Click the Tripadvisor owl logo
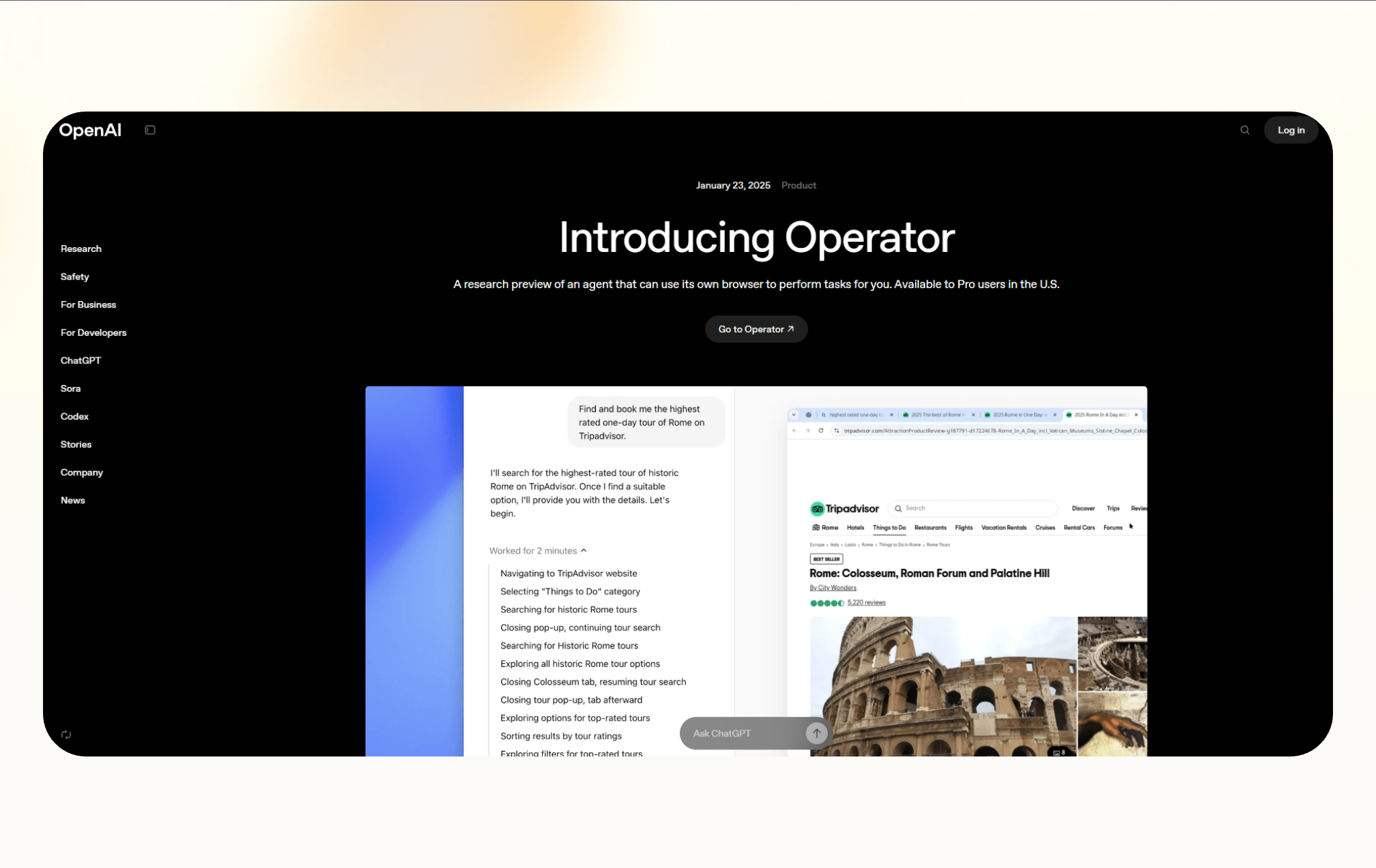This screenshot has width=1376, height=868. point(817,509)
